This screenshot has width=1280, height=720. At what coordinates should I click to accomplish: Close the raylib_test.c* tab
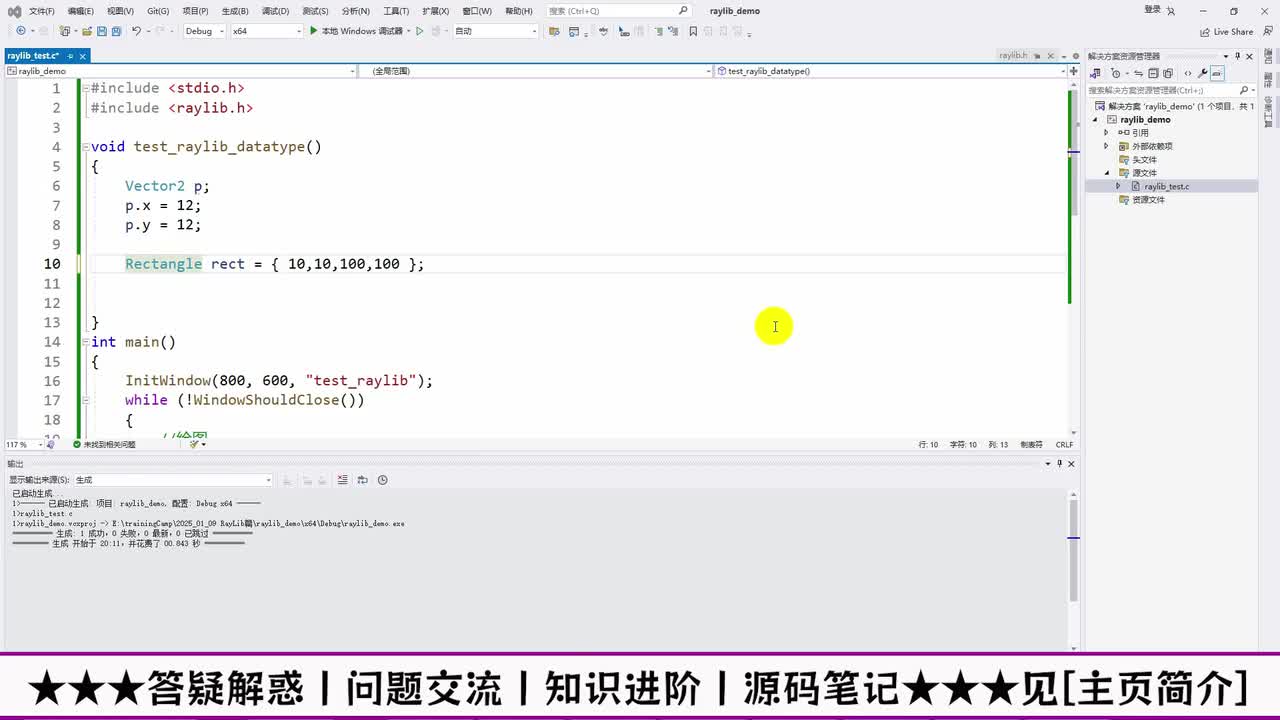[83, 56]
